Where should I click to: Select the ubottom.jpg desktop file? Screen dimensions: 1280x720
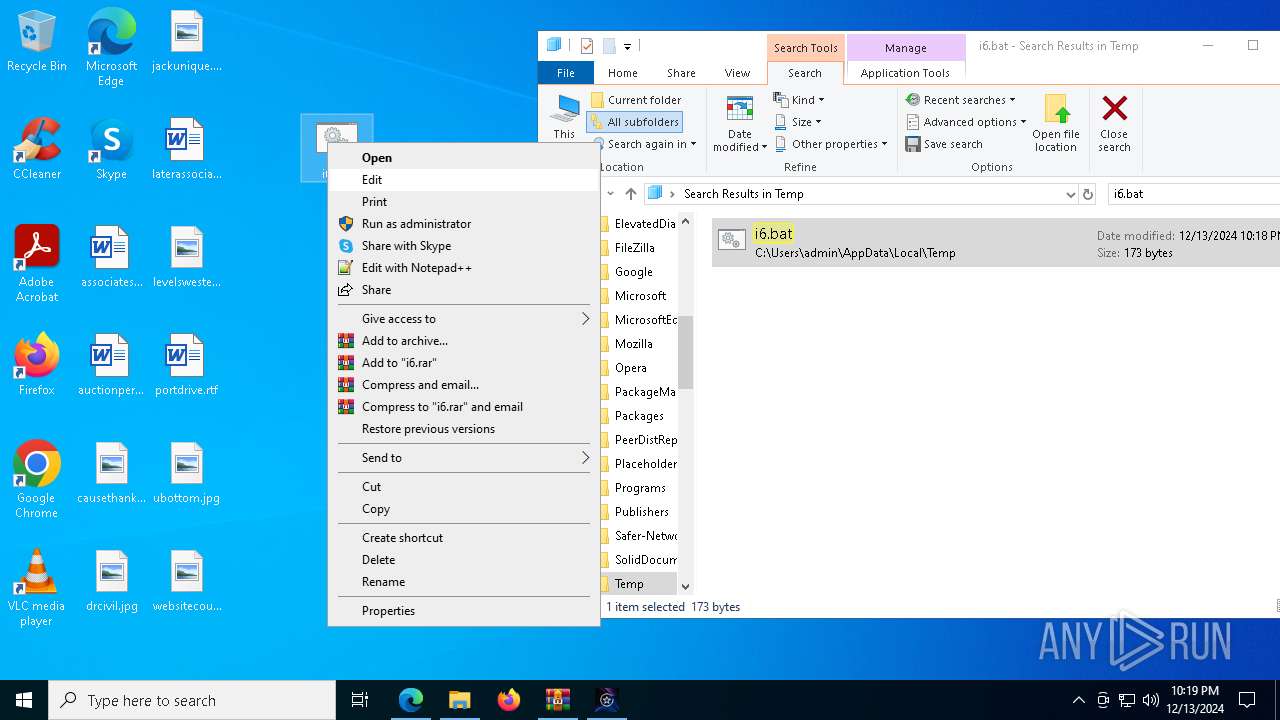coord(186,473)
